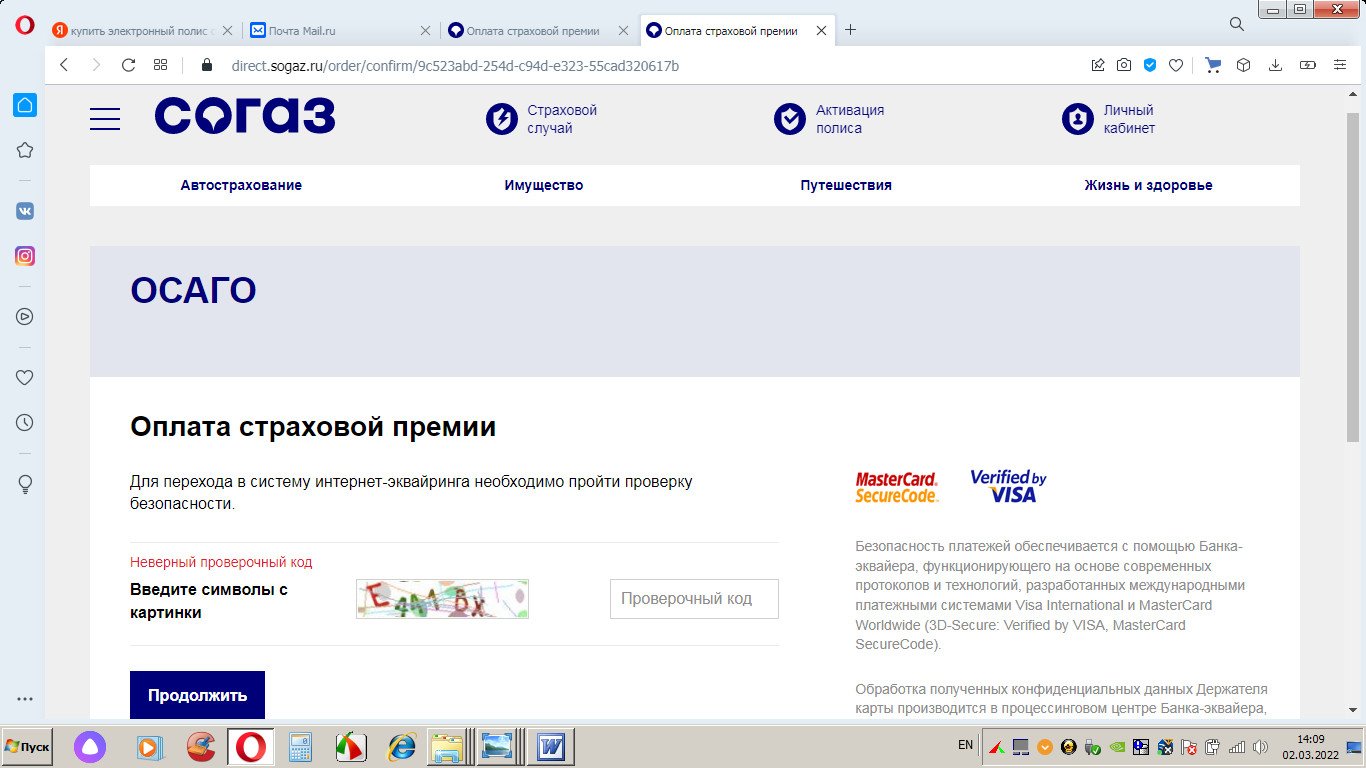Viewport: 1366px width, 768px height.
Task: Click the battery saver icon
Action: (x=1308, y=65)
